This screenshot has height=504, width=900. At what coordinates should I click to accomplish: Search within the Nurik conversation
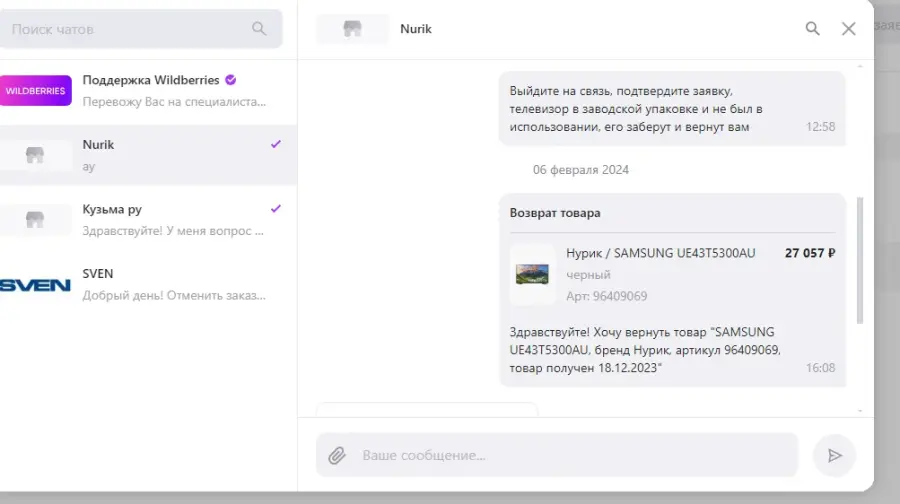(x=812, y=29)
